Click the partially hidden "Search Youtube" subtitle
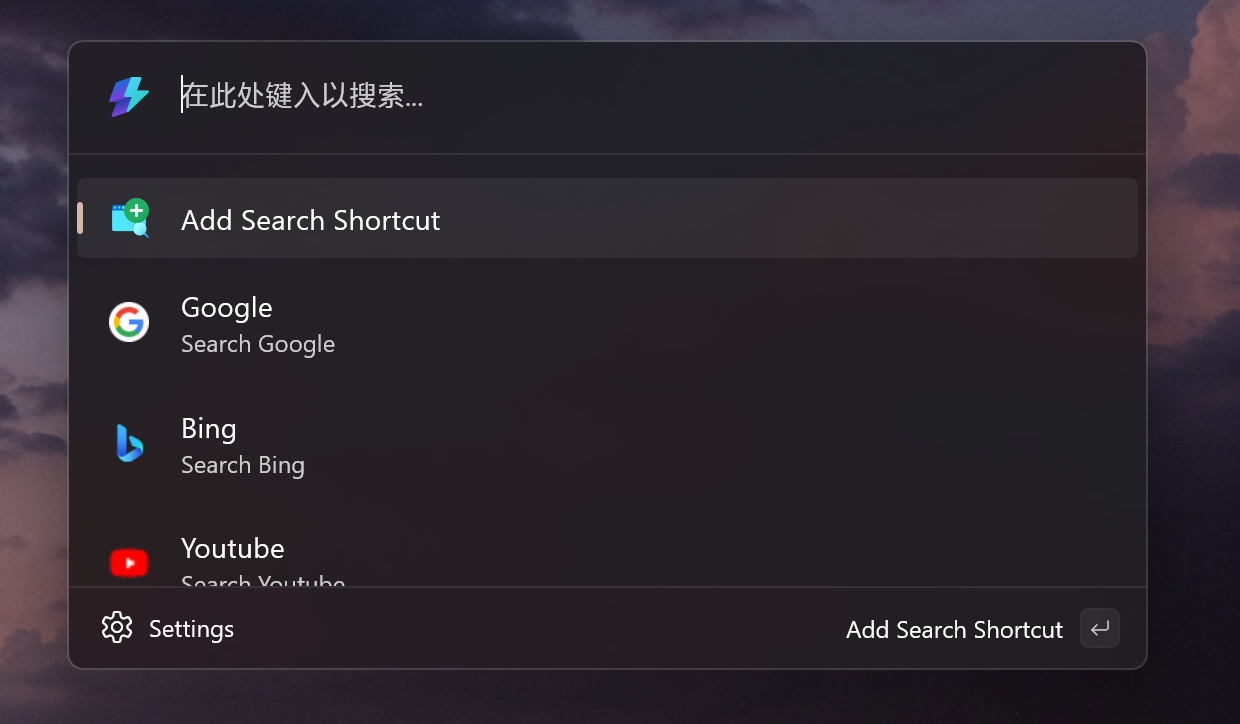 (x=263, y=581)
